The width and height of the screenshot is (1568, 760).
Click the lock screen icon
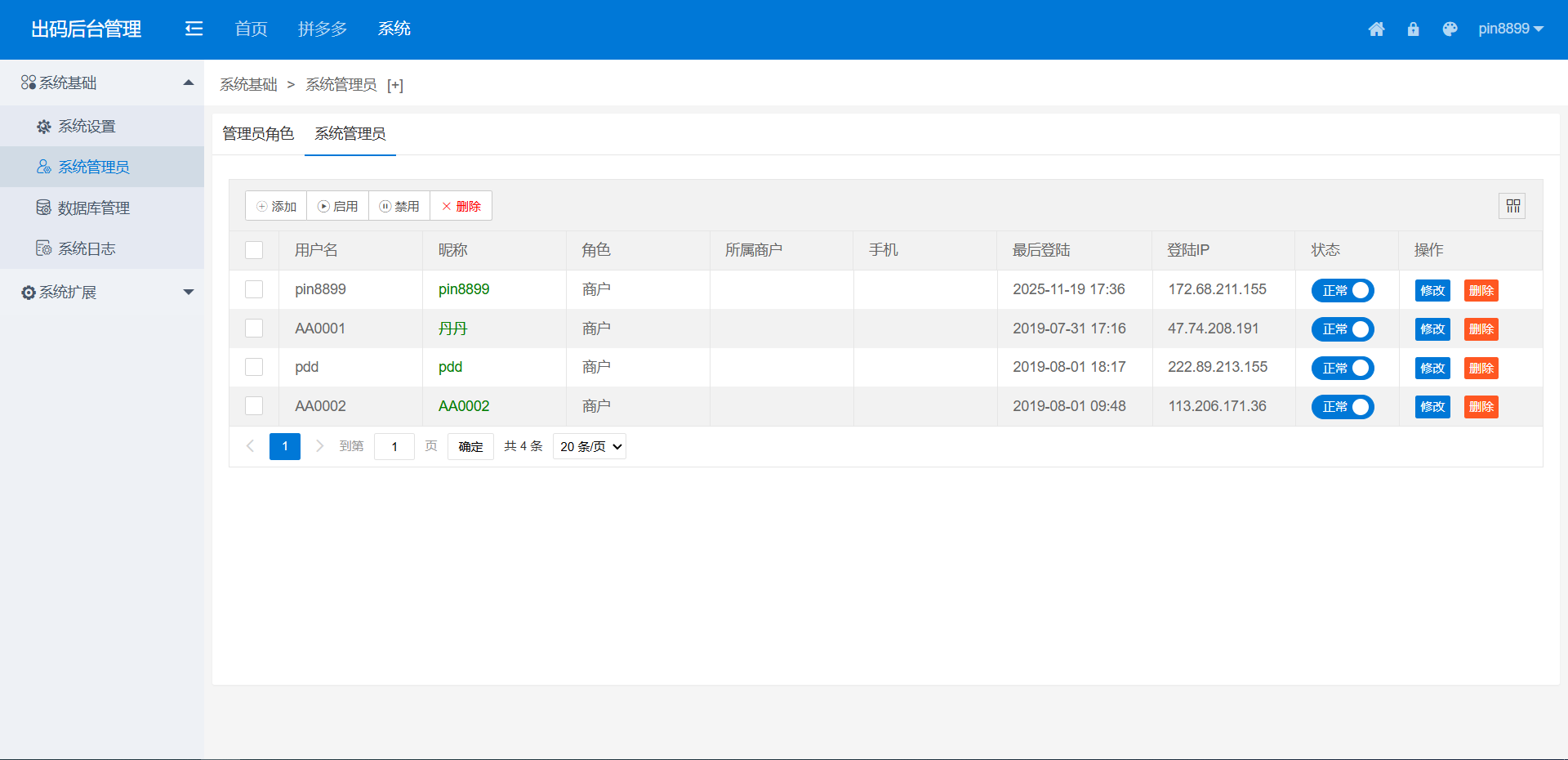coord(1413,29)
